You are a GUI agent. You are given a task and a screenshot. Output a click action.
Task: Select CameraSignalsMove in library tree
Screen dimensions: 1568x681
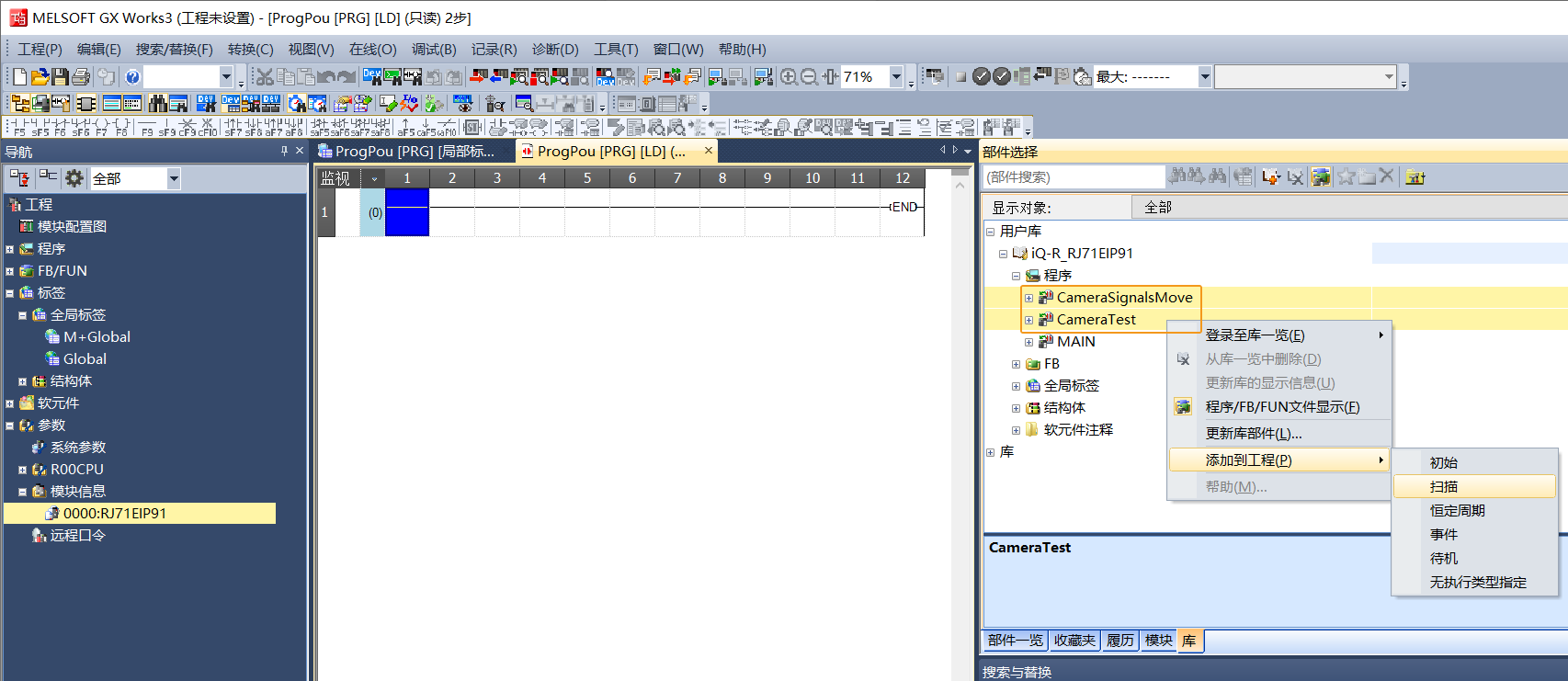point(1124,298)
